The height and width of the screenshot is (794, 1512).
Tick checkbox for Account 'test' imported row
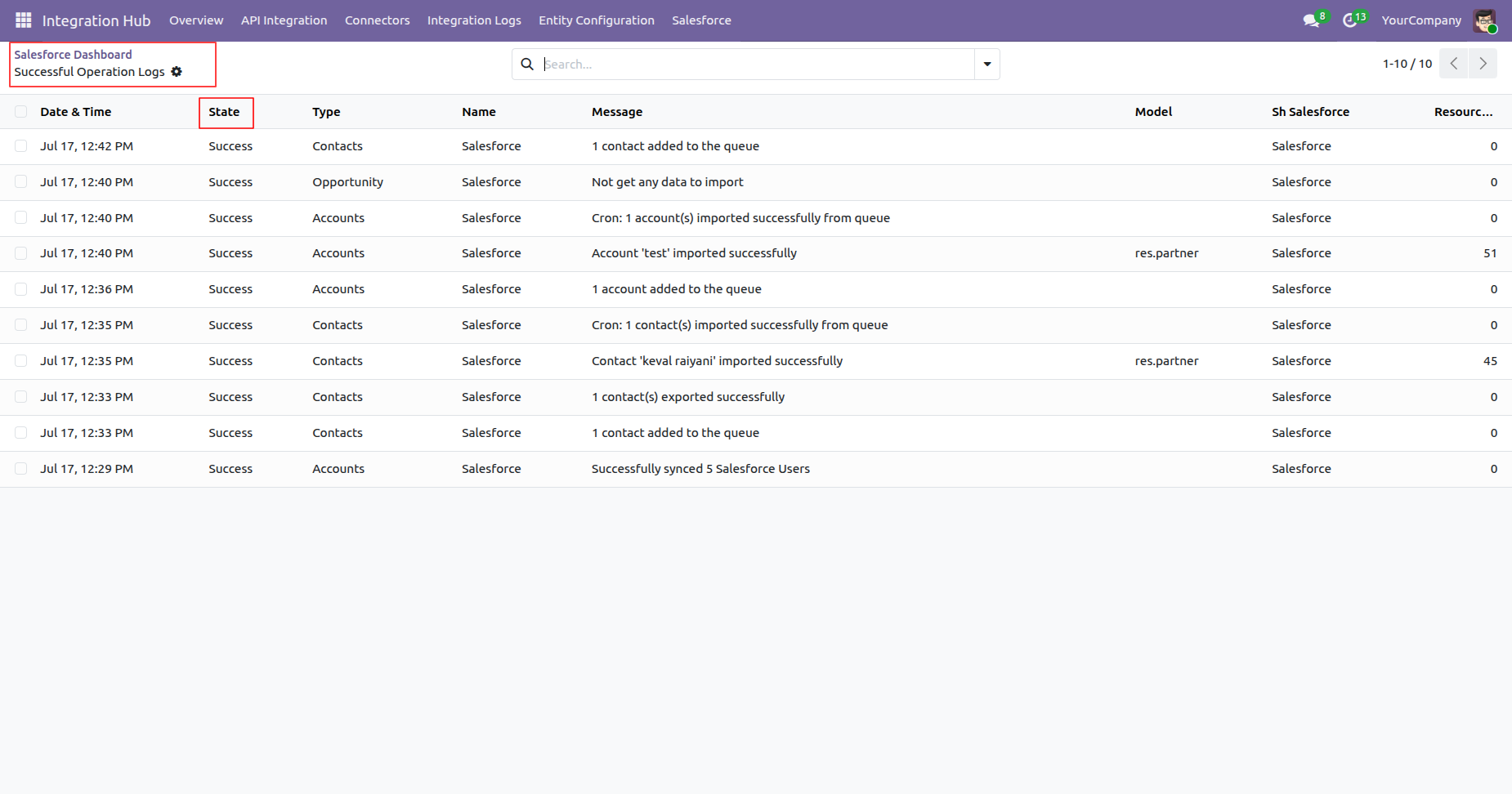click(21, 253)
